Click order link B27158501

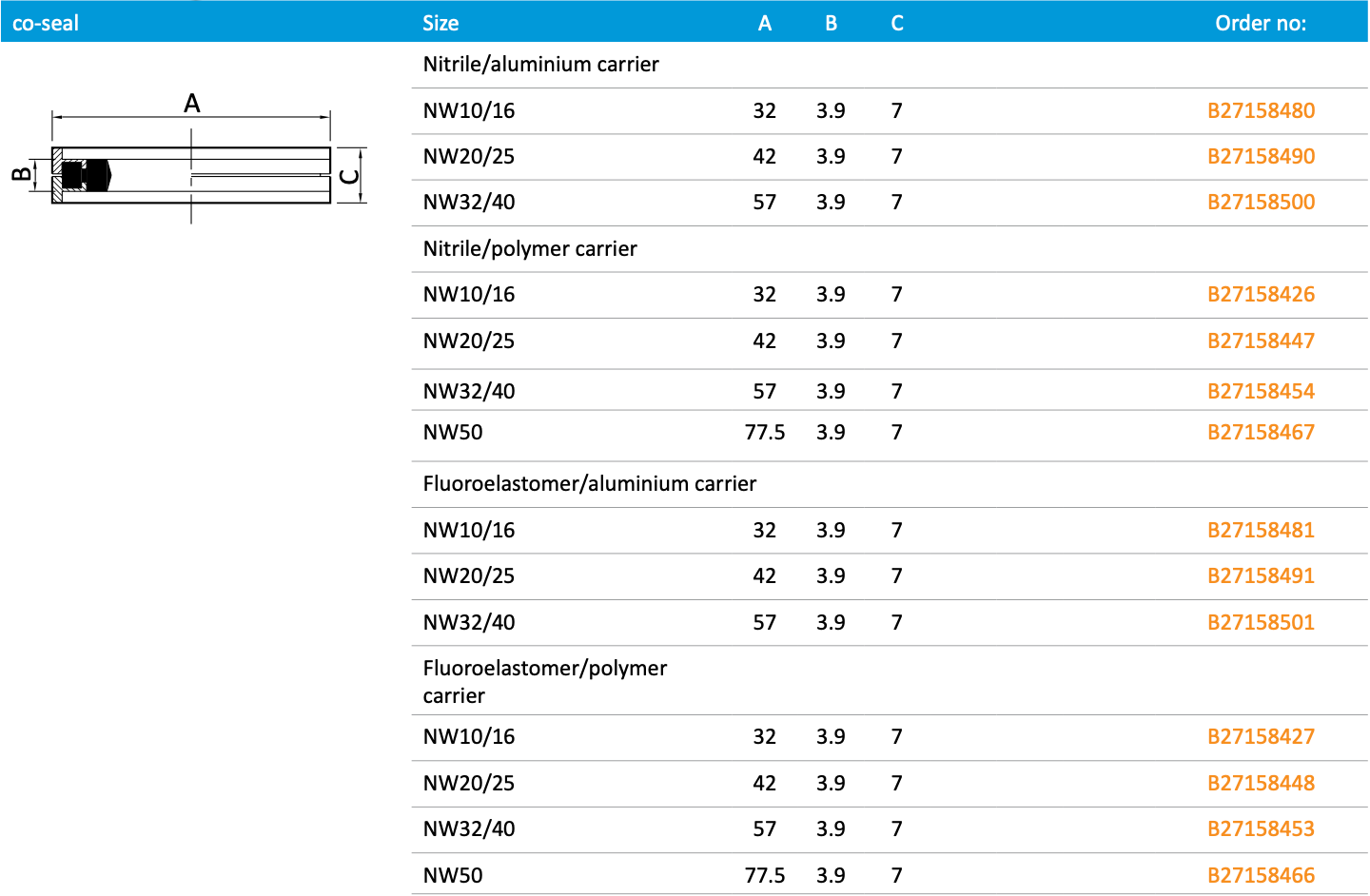point(1261,622)
